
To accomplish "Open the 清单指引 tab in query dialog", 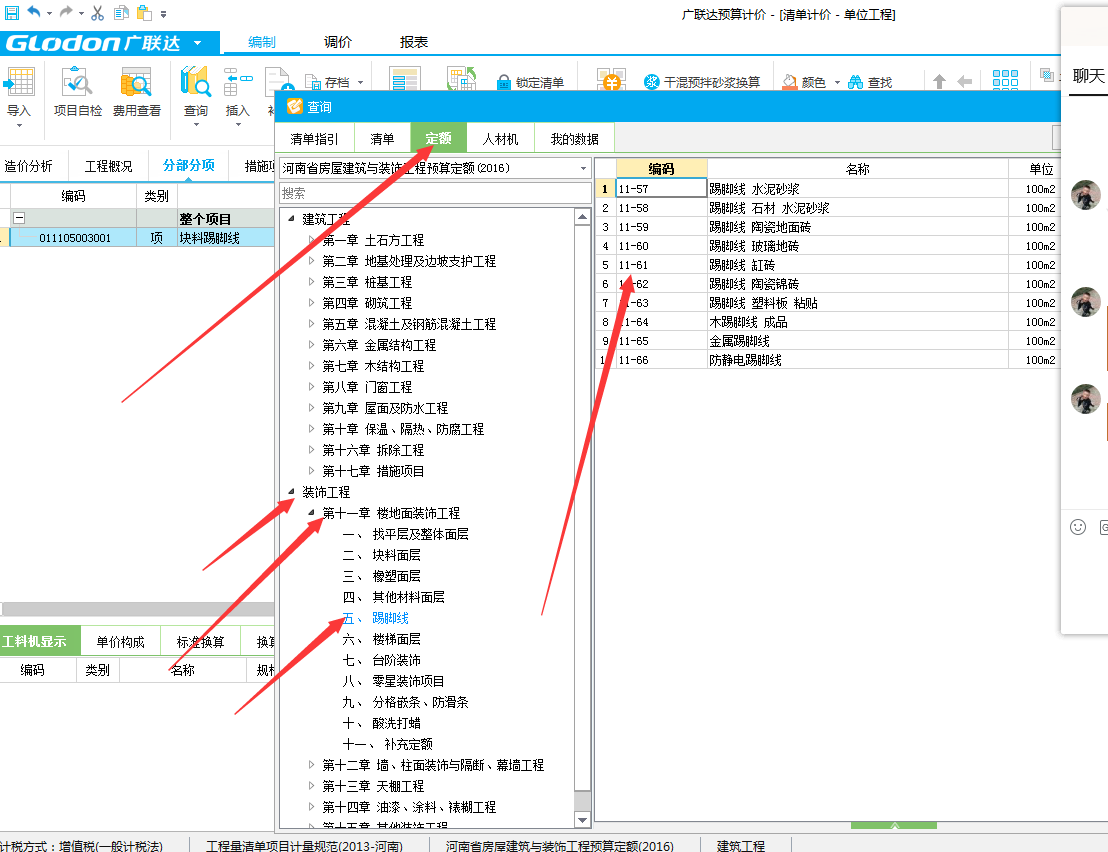I will (314, 139).
